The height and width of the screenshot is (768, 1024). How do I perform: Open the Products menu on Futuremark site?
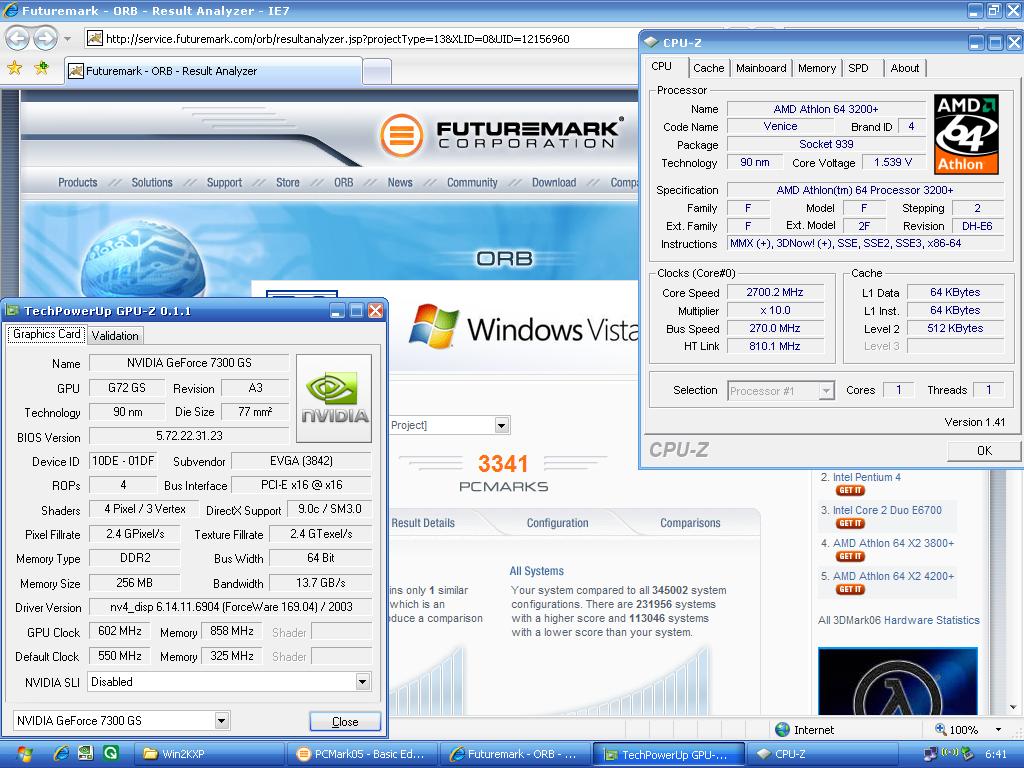point(78,182)
